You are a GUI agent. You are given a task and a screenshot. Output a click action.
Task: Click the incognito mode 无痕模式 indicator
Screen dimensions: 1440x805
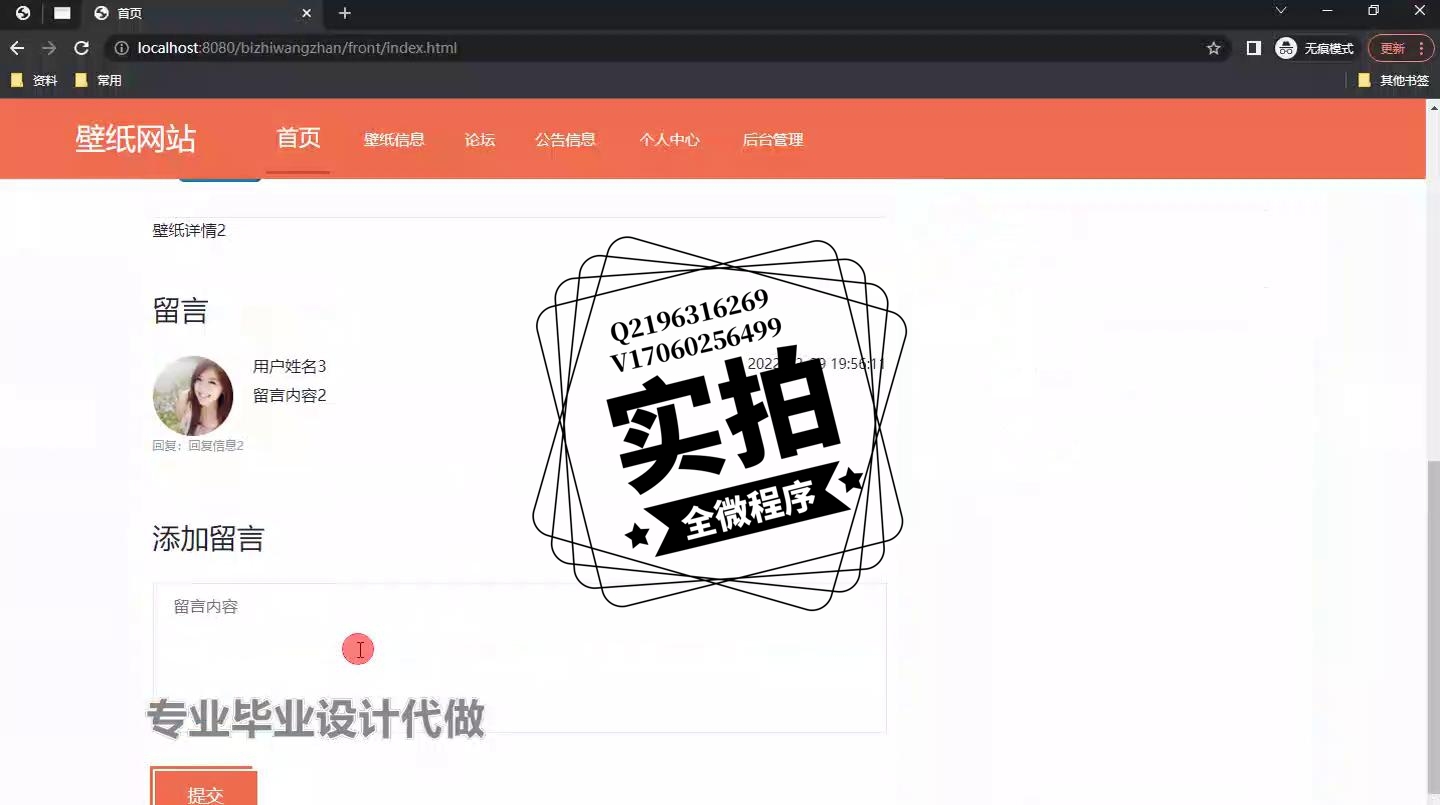pyautogui.click(x=1316, y=48)
